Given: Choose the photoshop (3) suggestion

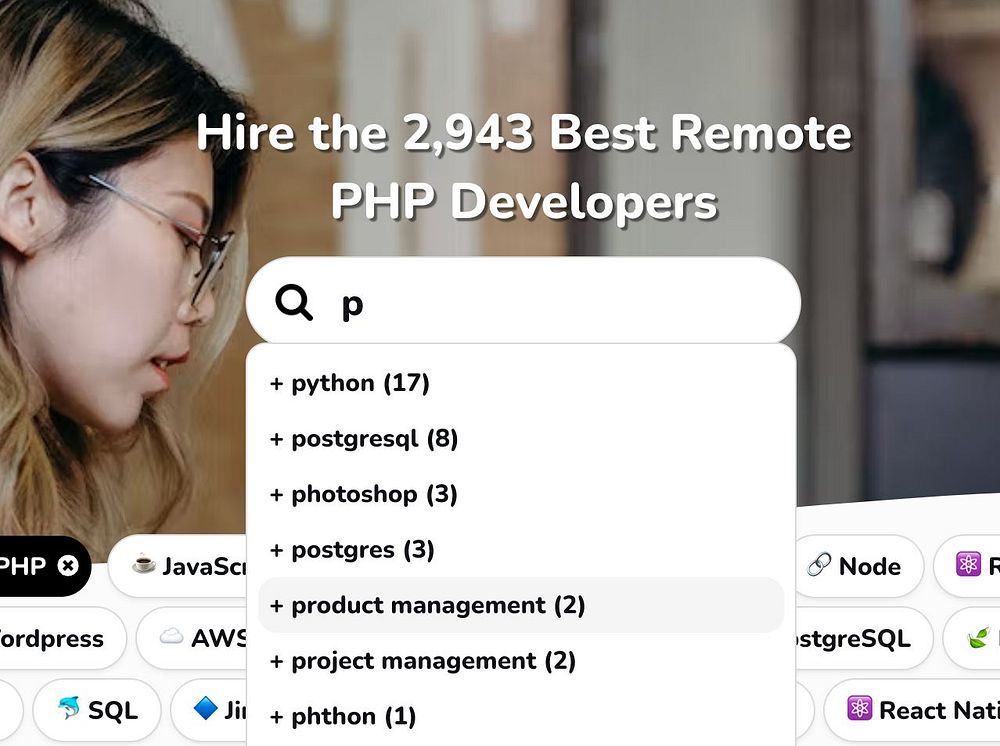Looking at the screenshot, I should click(521, 494).
